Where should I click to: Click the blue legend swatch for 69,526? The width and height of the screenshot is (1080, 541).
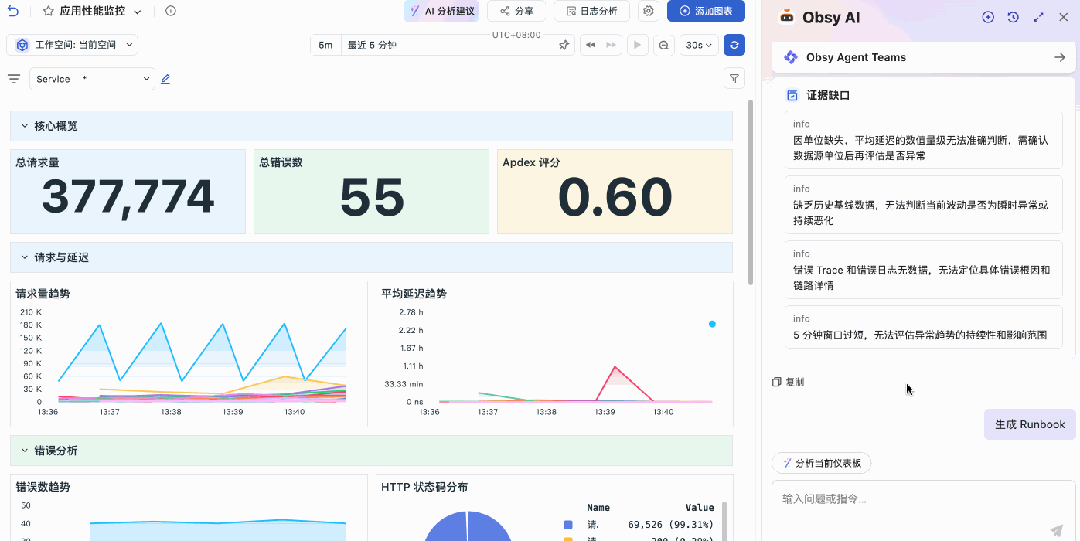(568, 525)
